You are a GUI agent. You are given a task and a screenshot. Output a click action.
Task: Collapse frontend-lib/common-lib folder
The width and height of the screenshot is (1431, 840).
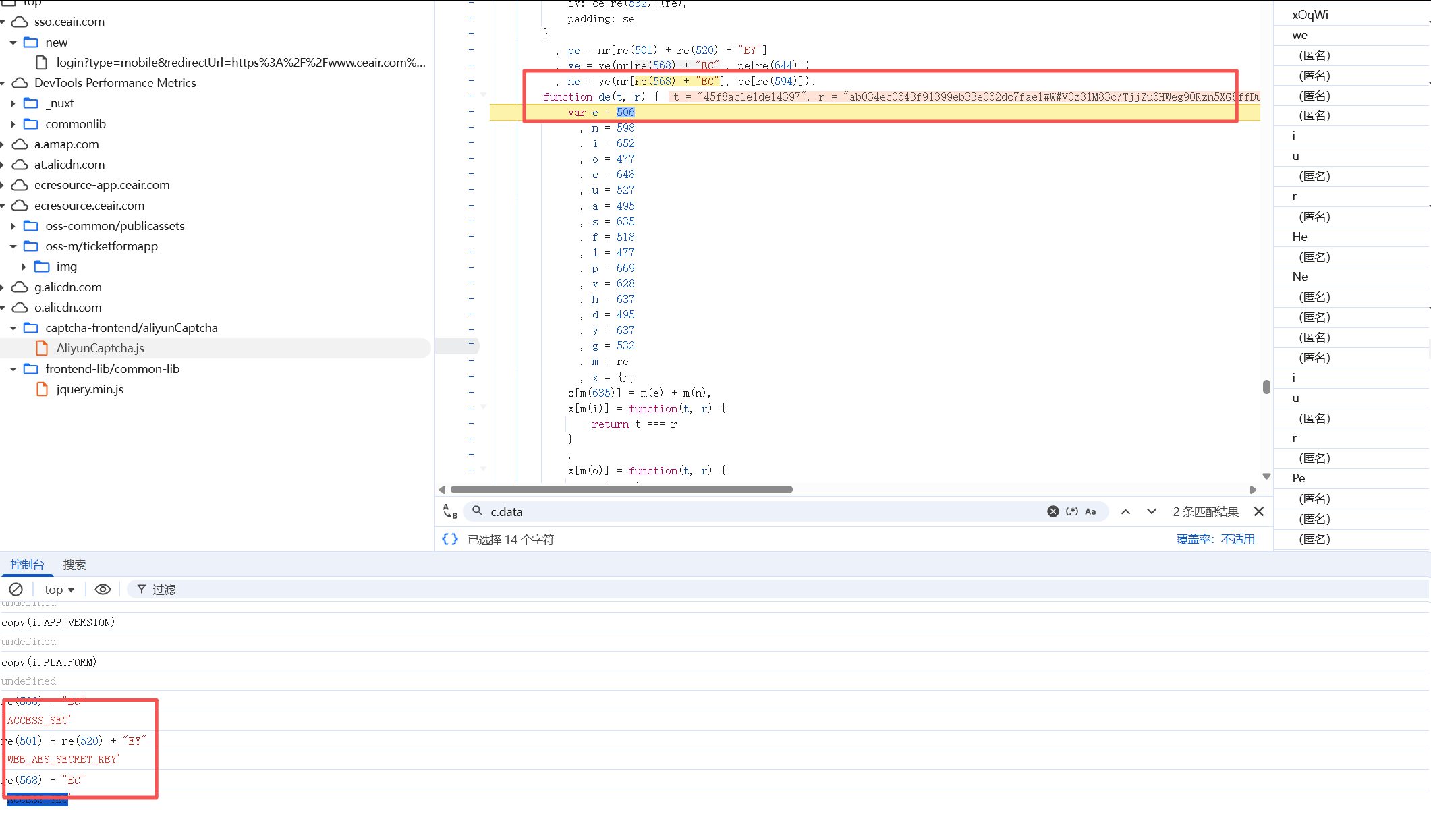(x=13, y=368)
